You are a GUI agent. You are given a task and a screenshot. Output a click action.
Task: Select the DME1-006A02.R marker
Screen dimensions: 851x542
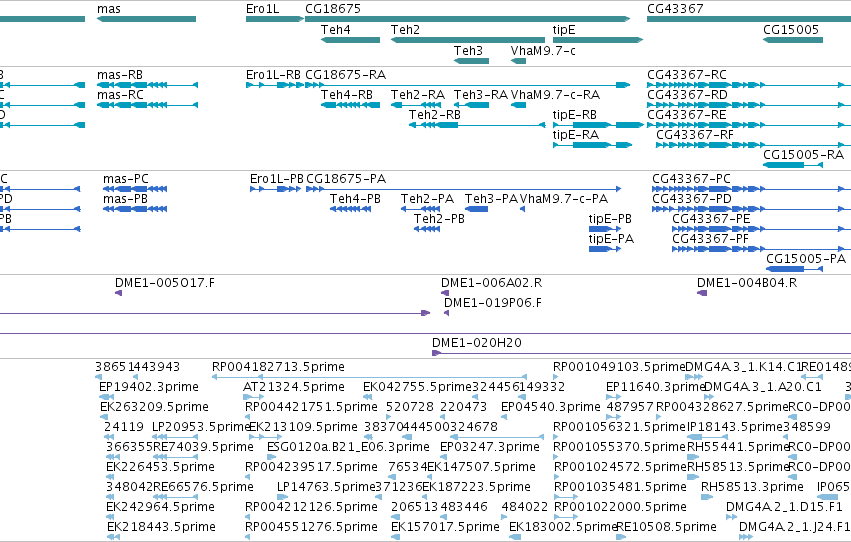pos(445,293)
